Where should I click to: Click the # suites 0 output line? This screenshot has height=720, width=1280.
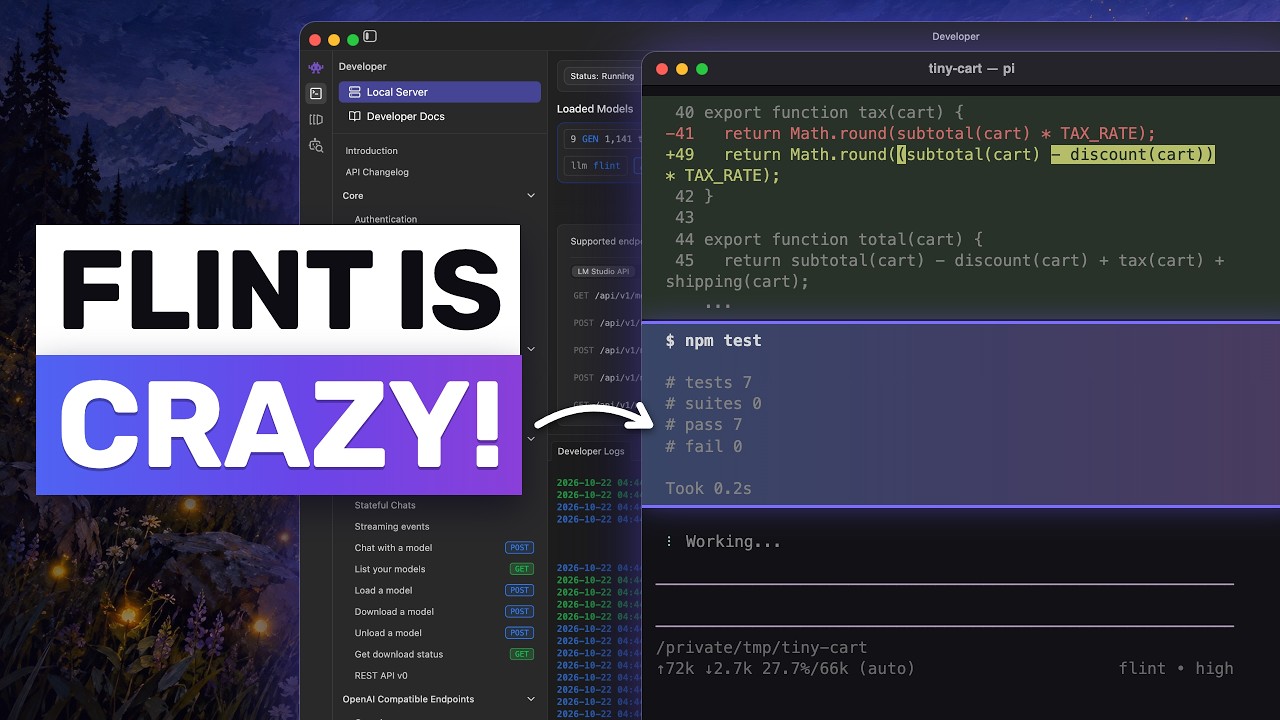713,404
